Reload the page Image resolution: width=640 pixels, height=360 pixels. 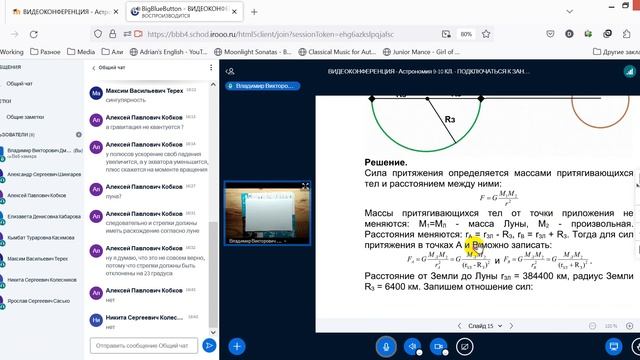[33, 34]
